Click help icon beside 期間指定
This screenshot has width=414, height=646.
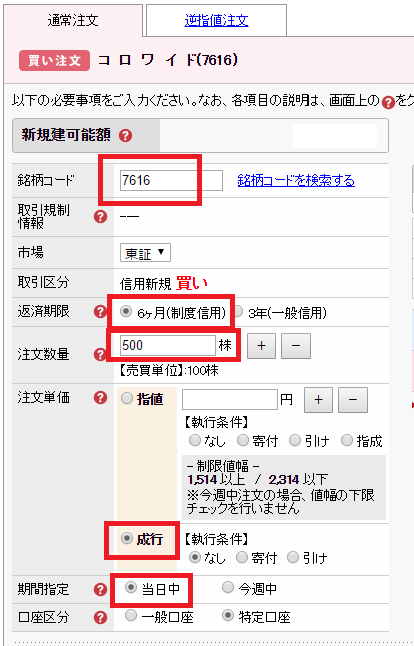coord(101,589)
